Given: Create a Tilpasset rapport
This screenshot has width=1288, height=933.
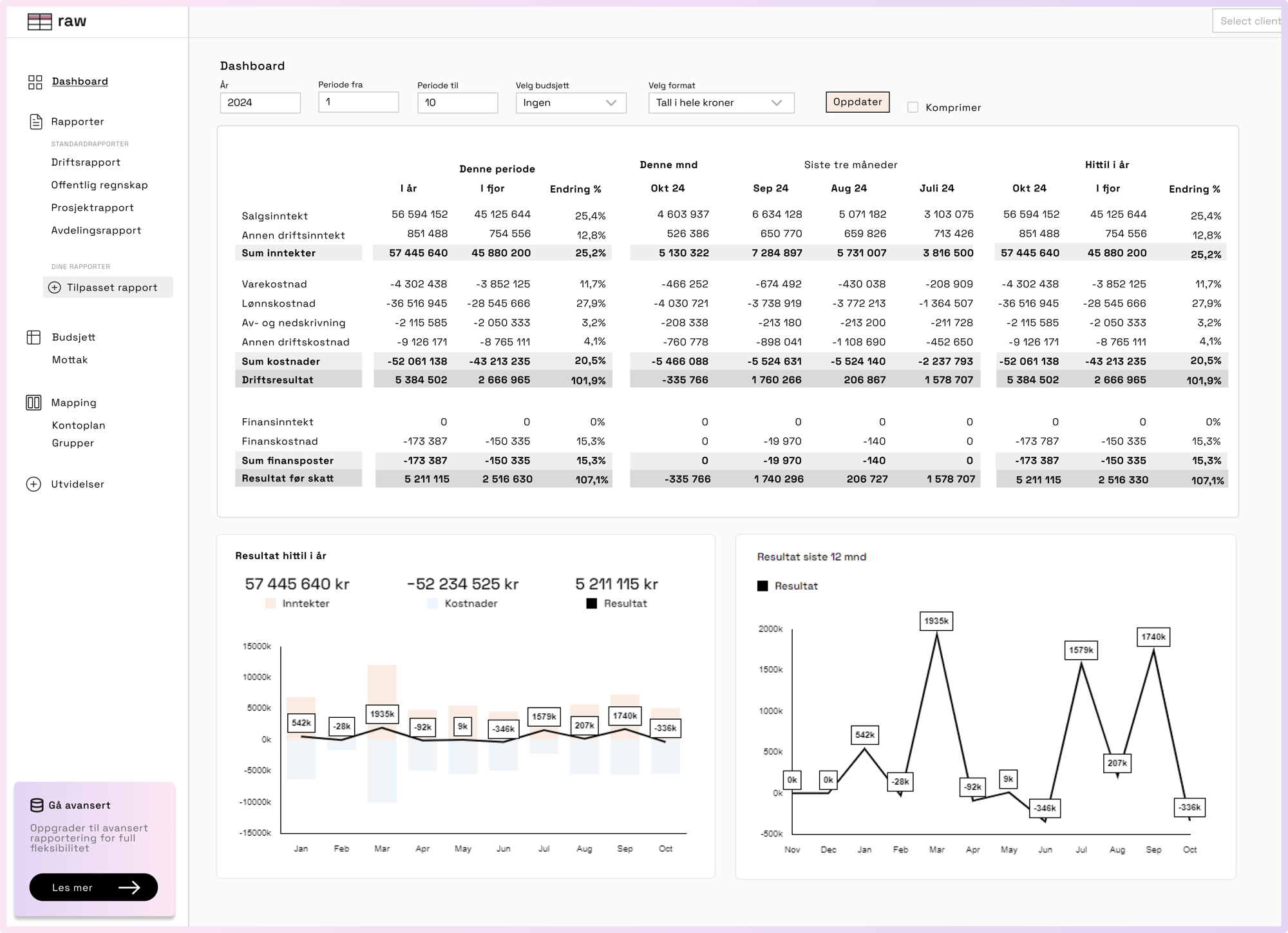Looking at the screenshot, I should coord(108,287).
